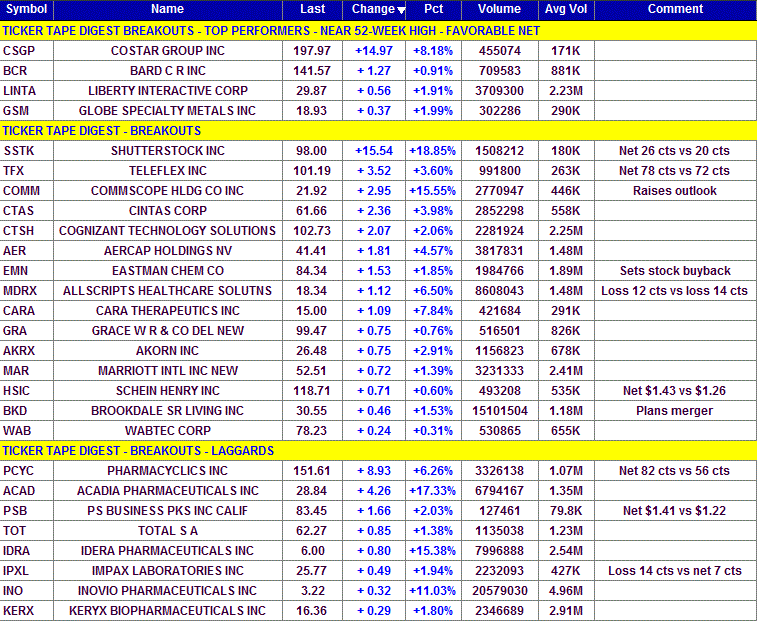Click Marriott last price 52.51

pos(311,371)
